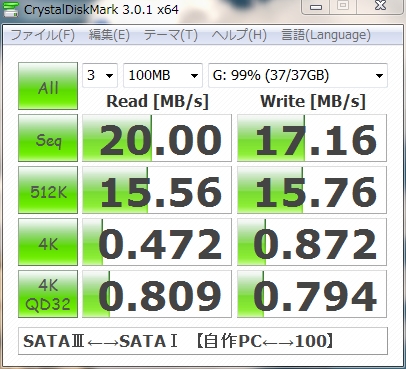
Task: Select the 4K write result 0.872
Action: [312, 242]
